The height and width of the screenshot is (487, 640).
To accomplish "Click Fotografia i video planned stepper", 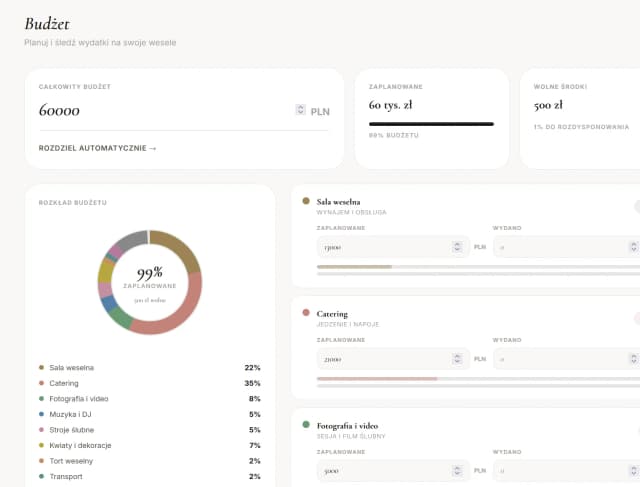I will tap(457, 470).
